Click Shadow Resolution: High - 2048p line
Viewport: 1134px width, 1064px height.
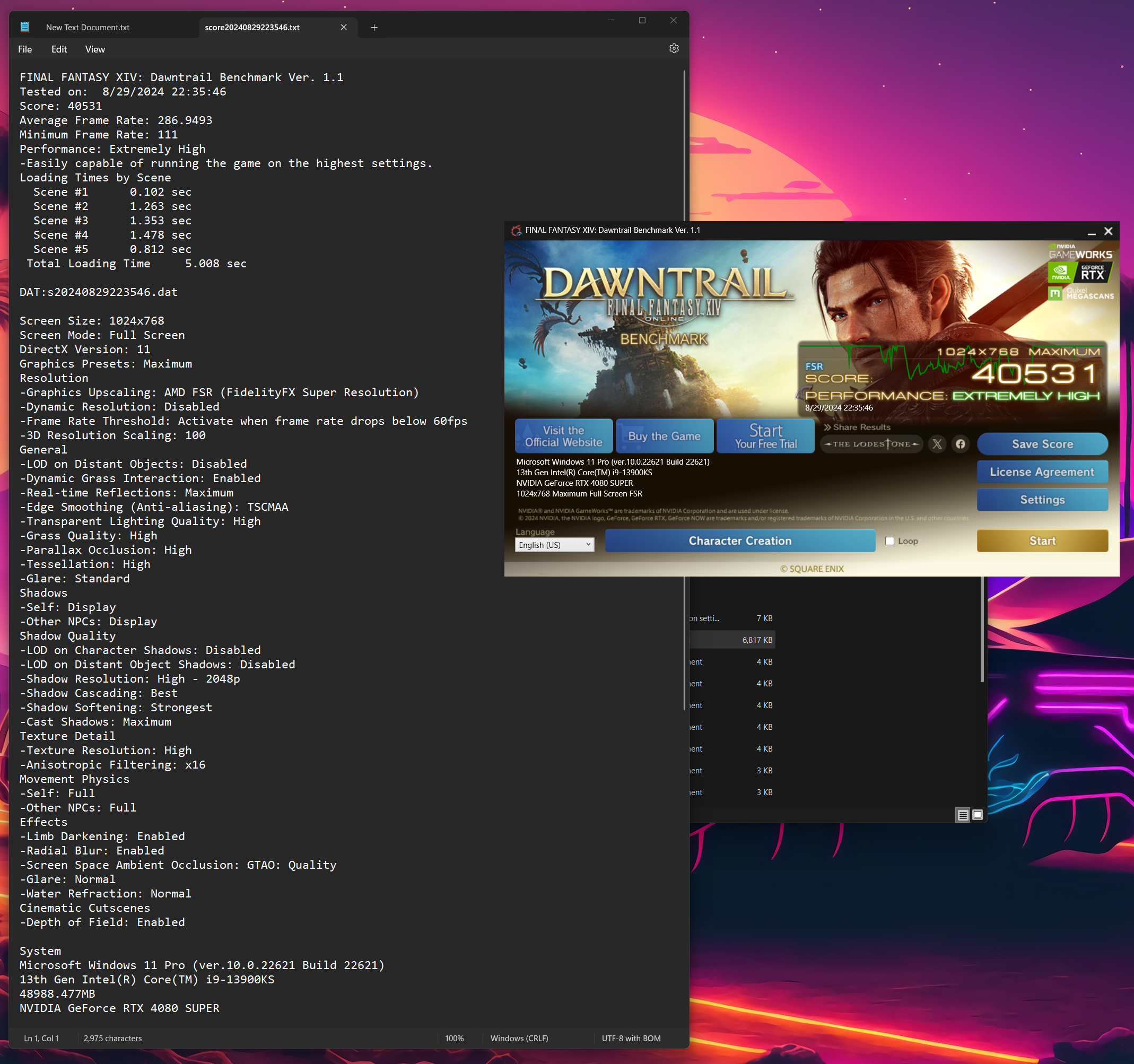point(129,679)
